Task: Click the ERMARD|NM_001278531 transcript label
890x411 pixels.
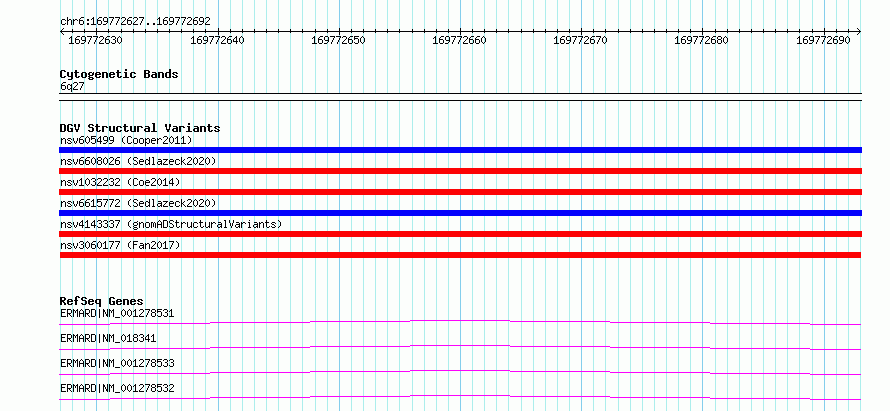Action: pyautogui.click(x=117, y=313)
